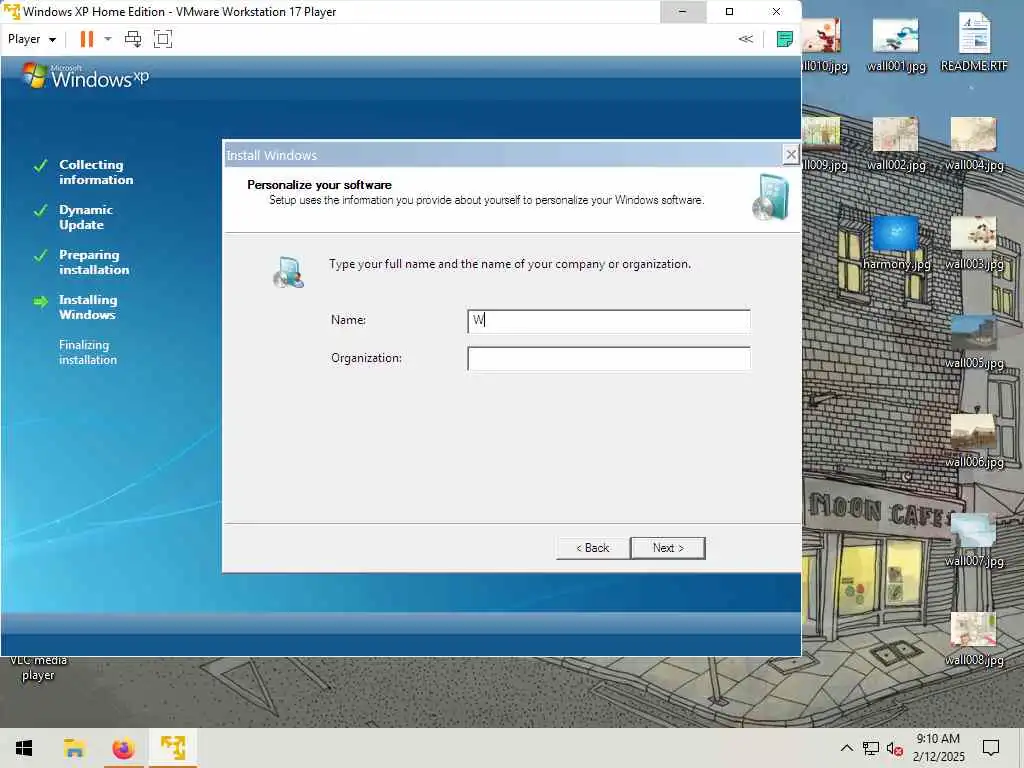Image resolution: width=1024 pixels, height=768 pixels.
Task: Select the wall002.jpg desktop icon
Action: [x=896, y=144]
